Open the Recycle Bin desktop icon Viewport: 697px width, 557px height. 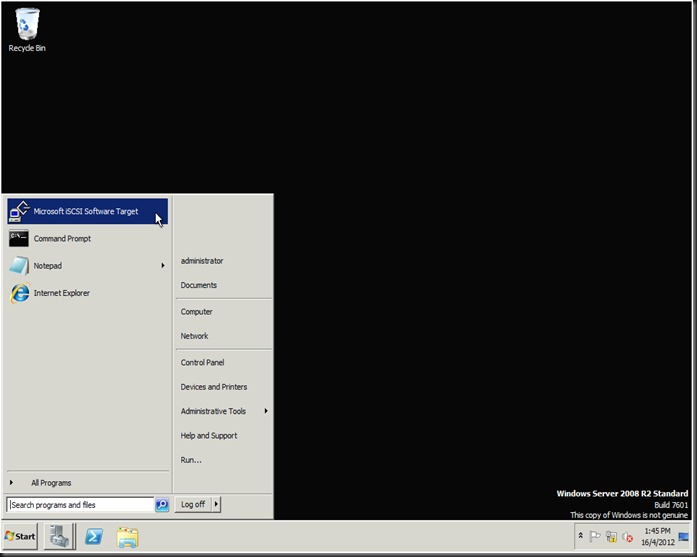click(27, 30)
